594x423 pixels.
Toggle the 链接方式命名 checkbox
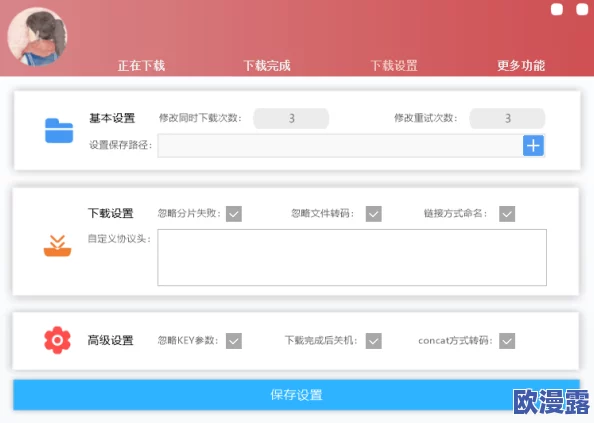click(507, 214)
